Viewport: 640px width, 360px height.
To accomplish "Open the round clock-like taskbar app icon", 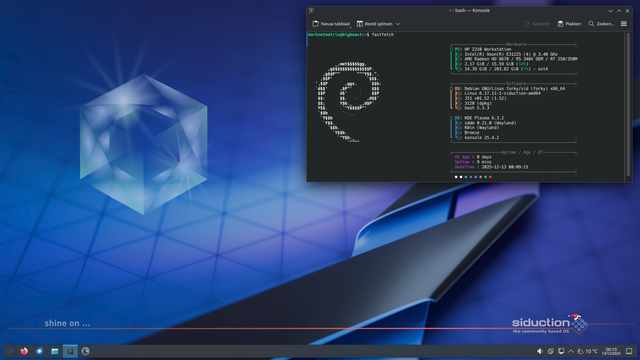I will pos(85,351).
